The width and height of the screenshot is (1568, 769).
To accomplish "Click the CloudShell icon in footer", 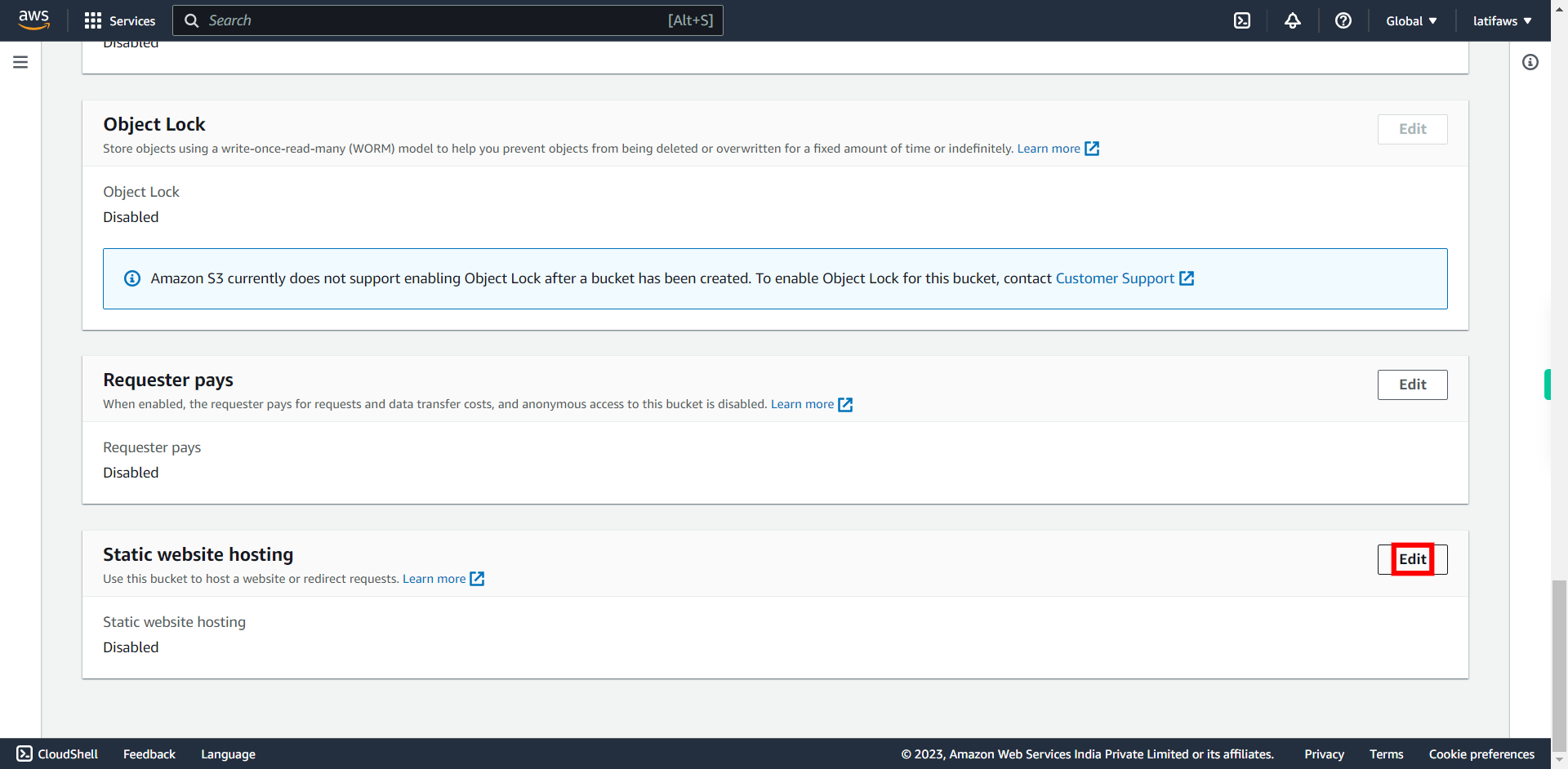I will 24,753.
